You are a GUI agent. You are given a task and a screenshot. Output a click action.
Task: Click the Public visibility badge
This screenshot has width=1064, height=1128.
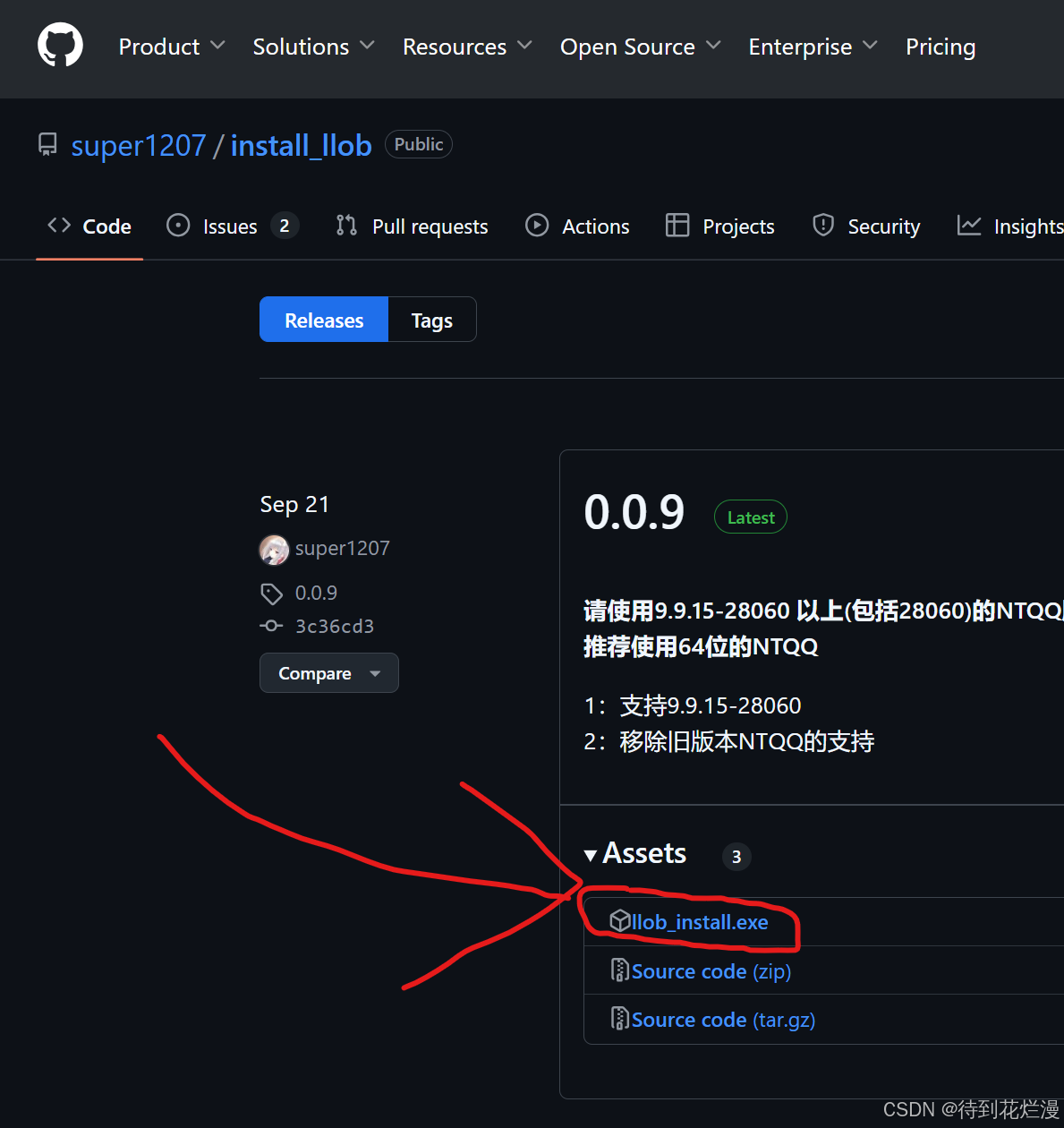click(419, 144)
